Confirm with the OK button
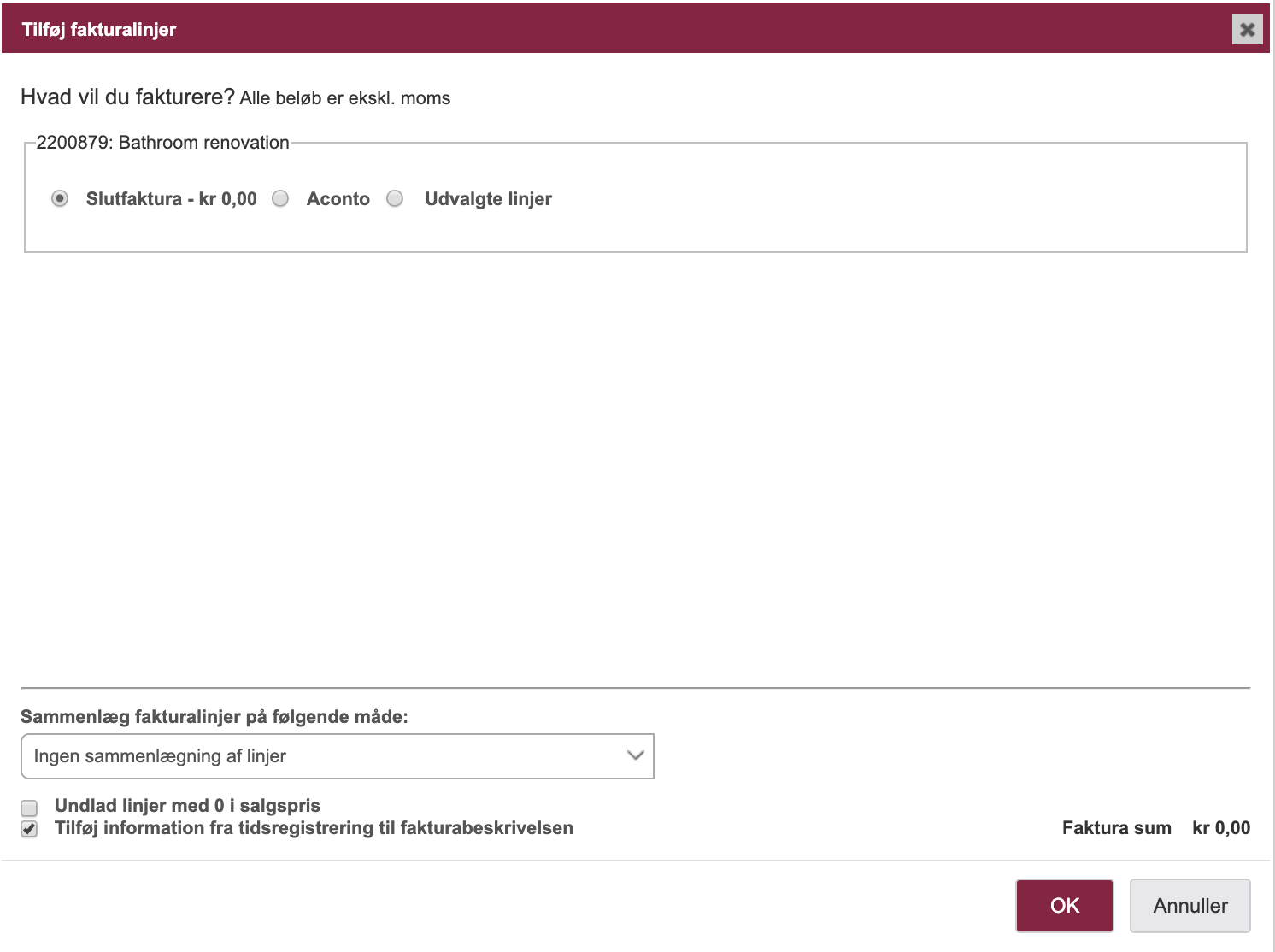This screenshot has height=952, width=1275. tap(1065, 906)
